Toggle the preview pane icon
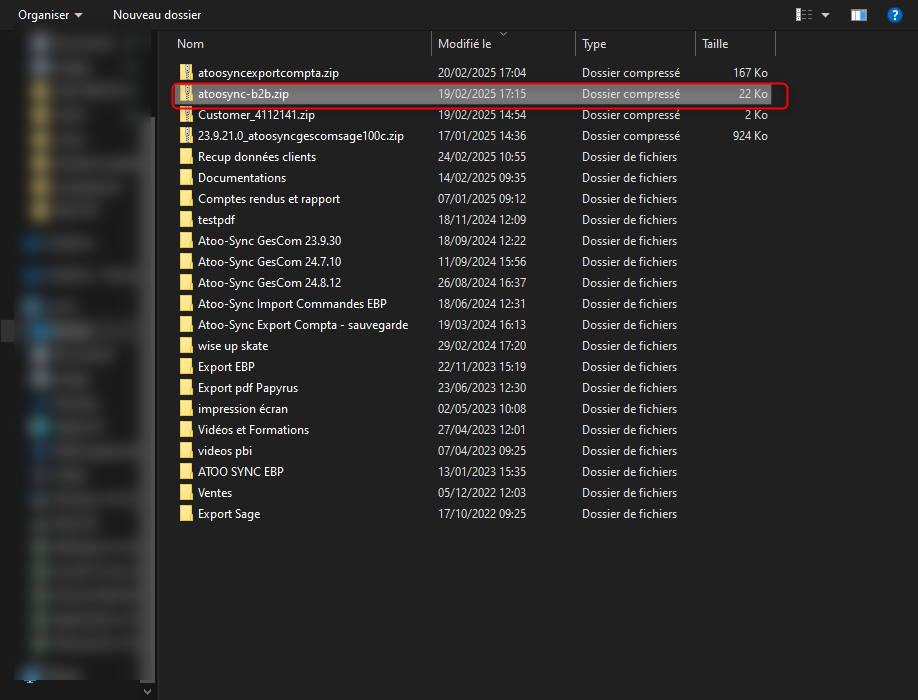Image resolution: width=918 pixels, height=700 pixels. (x=859, y=15)
